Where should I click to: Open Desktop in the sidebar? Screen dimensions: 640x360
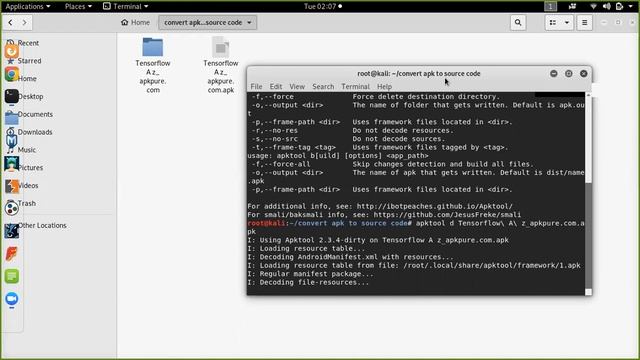[x=31, y=96]
